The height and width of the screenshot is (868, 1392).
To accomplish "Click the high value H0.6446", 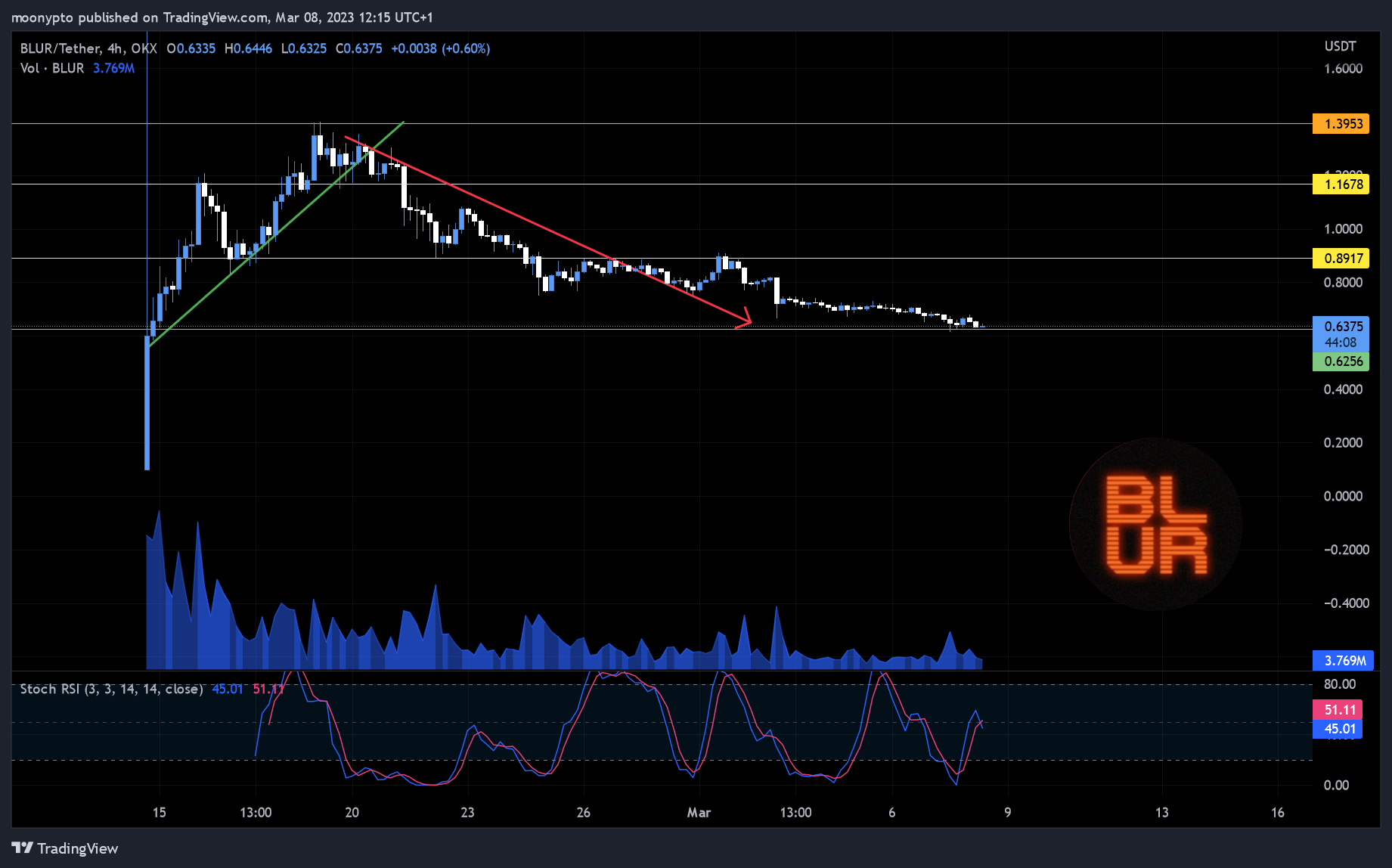I will [x=248, y=48].
